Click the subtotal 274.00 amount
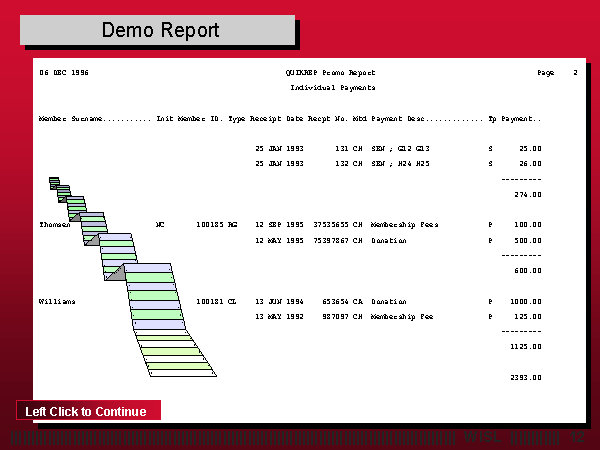 527,194
